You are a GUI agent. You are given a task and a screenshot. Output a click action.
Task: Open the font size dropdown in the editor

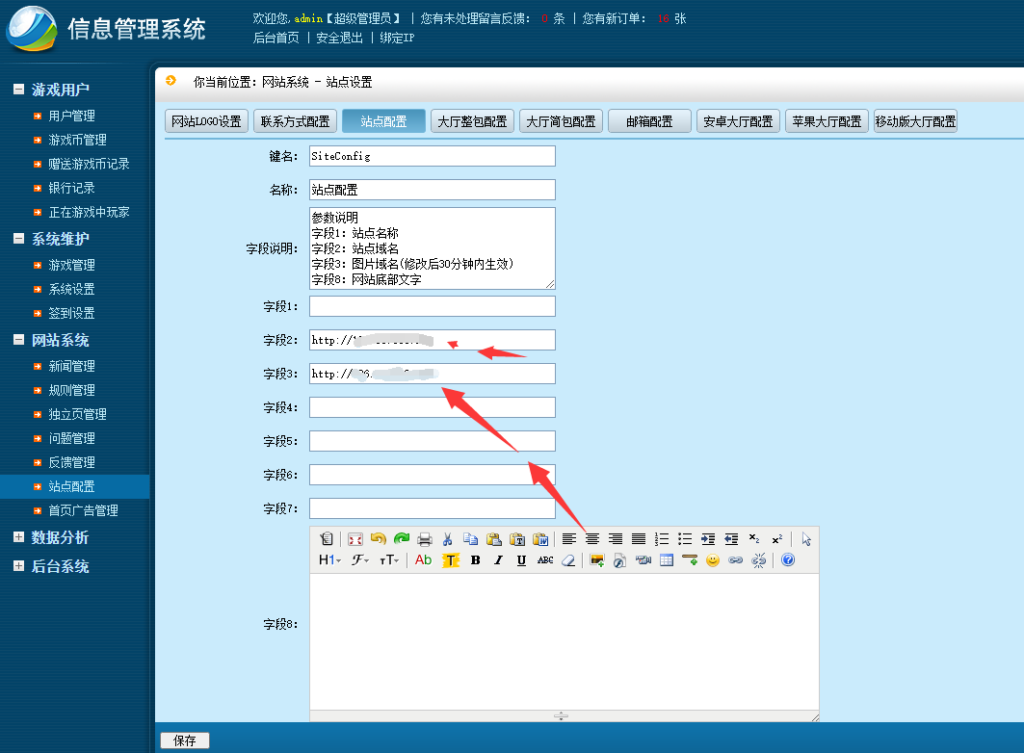click(390, 560)
